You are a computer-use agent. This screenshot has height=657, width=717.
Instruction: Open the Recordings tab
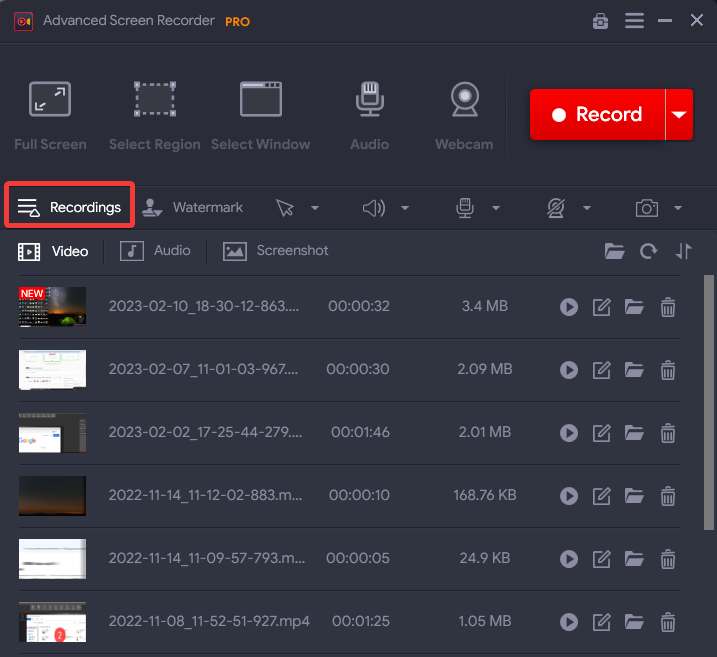click(x=70, y=207)
